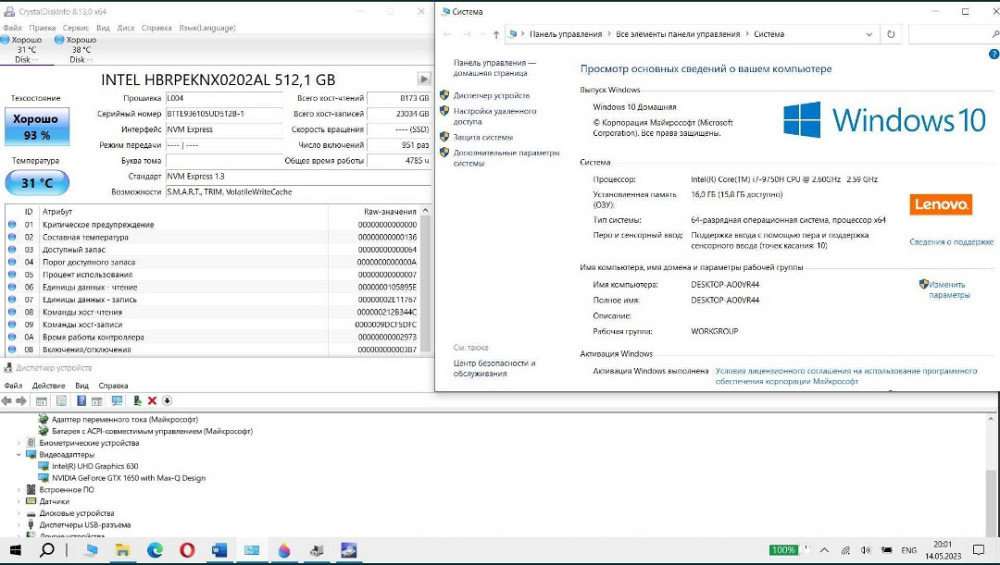
Task: Click the taskbar search magnifier
Action: coord(47,550)
